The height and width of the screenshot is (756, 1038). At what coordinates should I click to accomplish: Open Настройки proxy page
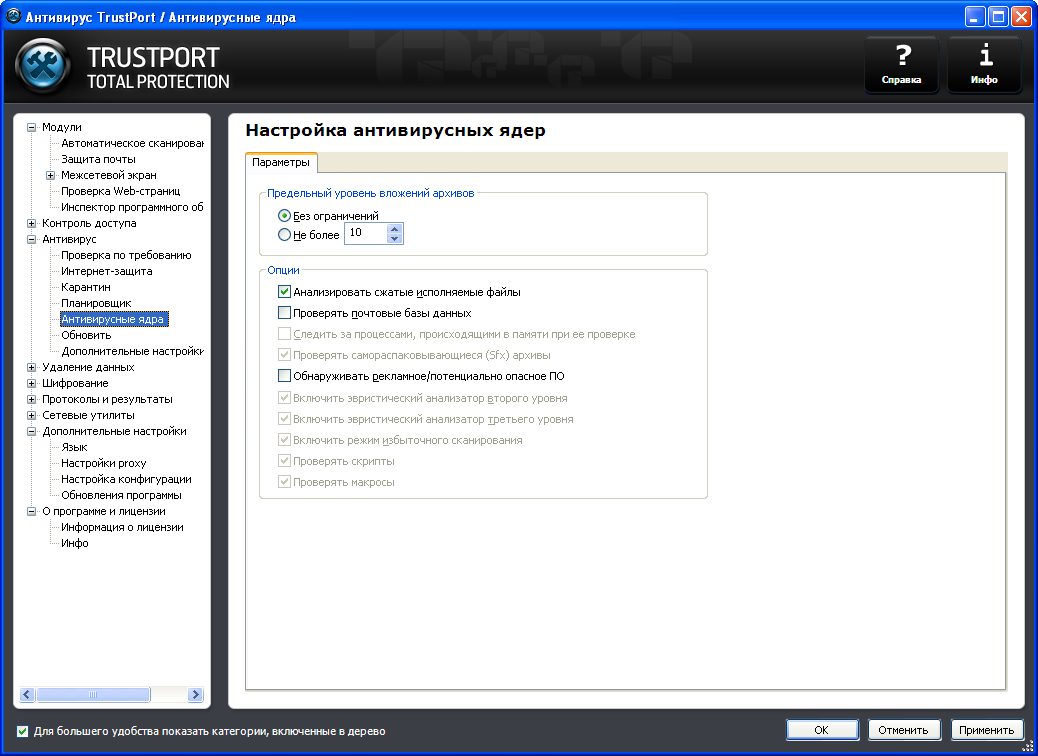(103, 463)
